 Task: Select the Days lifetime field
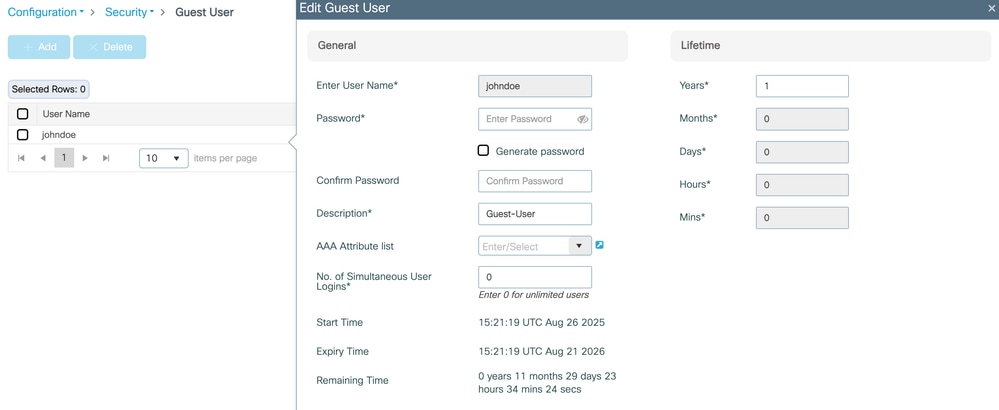coord(802,152)
